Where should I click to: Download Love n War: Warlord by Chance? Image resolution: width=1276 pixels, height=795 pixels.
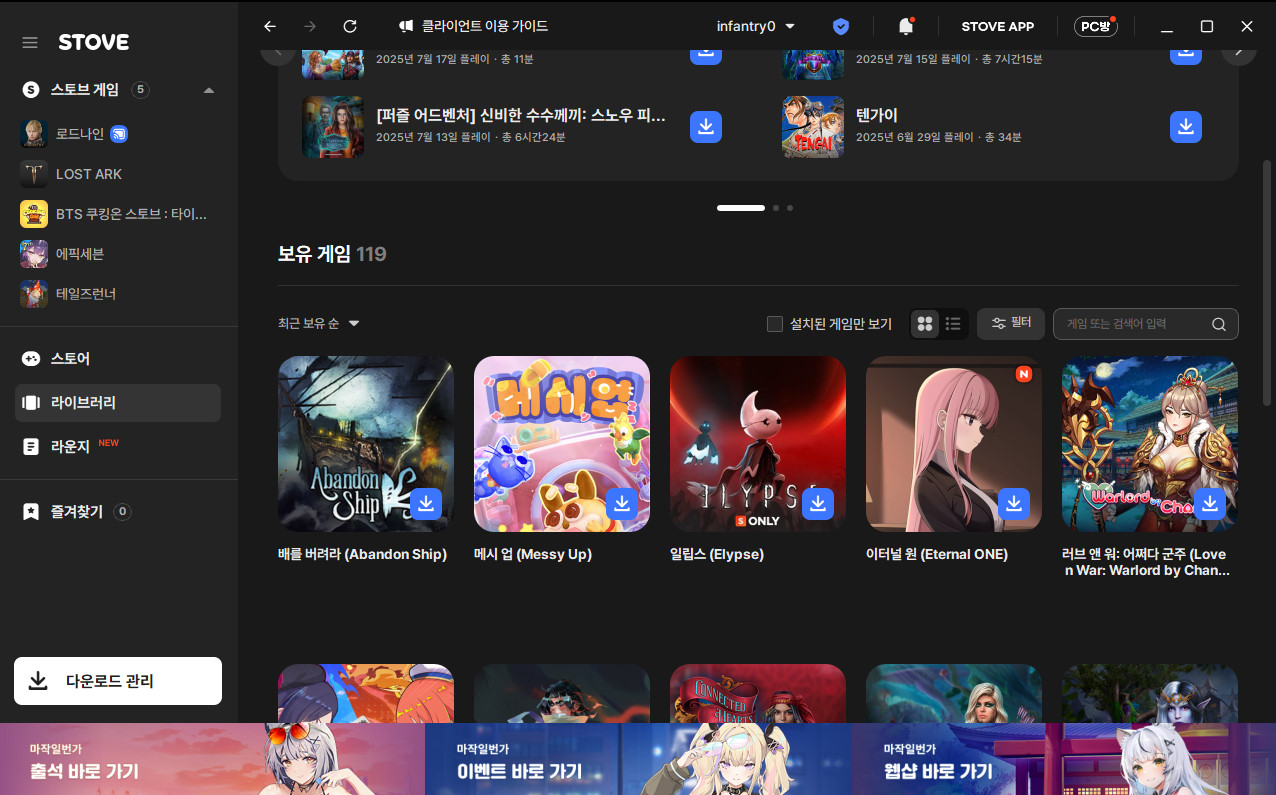click(x=1210, y=503)
